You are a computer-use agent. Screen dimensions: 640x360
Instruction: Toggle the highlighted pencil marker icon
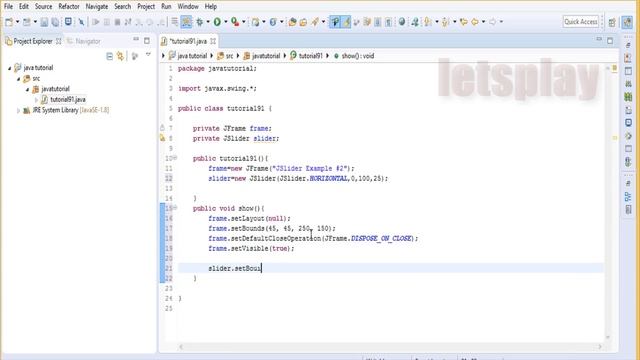coord(346,22)
